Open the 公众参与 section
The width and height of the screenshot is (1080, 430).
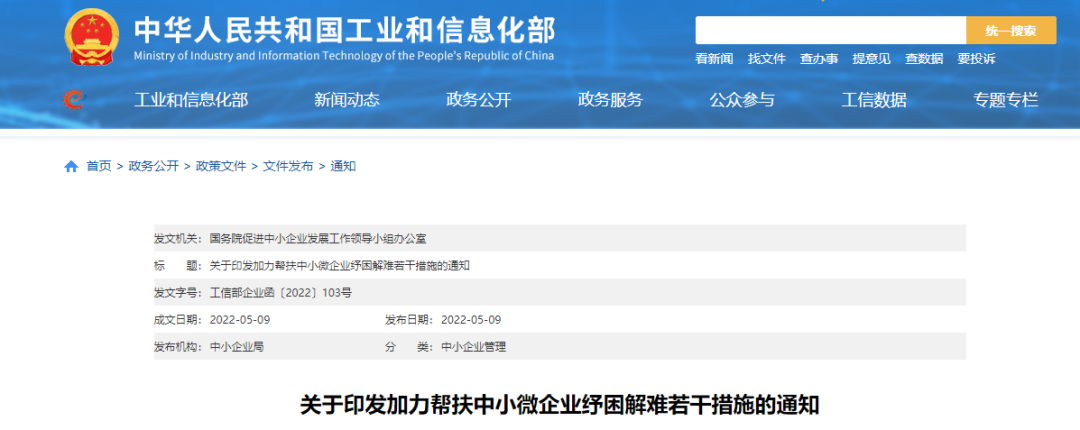[x=742, y=99]
